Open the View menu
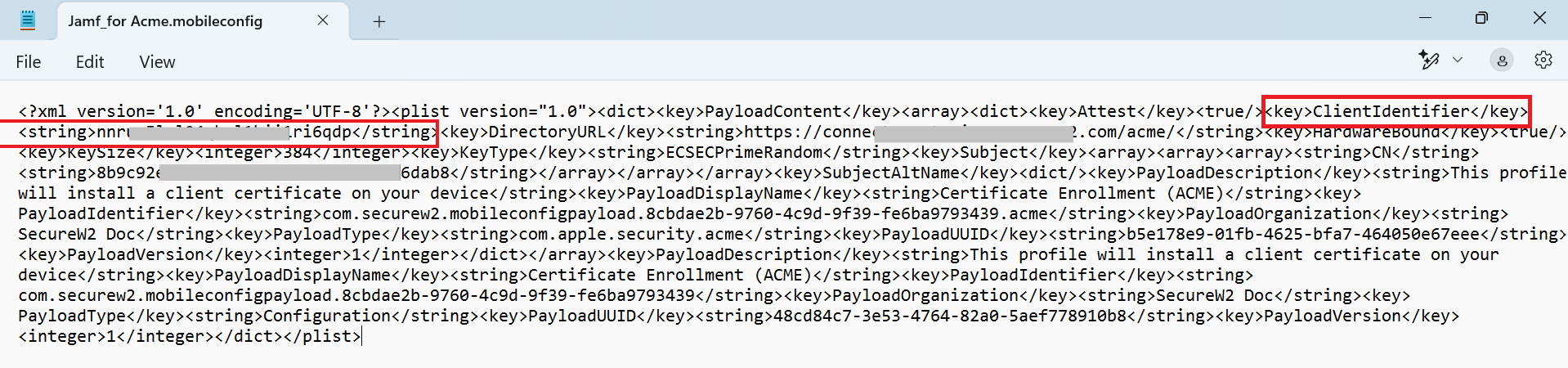Viewport: 1568px width, 368px height. click(157, 62)
